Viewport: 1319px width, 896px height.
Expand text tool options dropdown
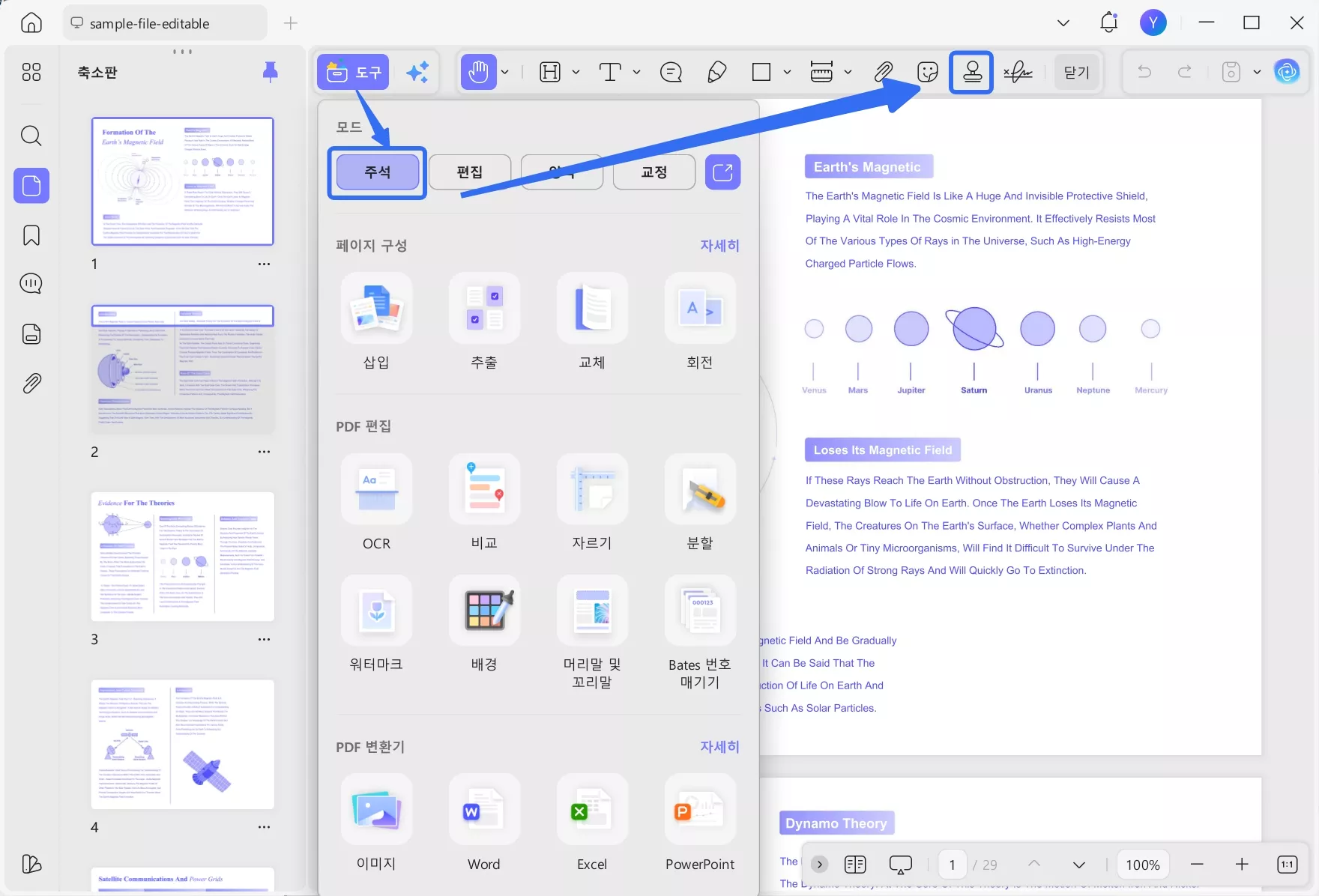(x=636, y=72)
